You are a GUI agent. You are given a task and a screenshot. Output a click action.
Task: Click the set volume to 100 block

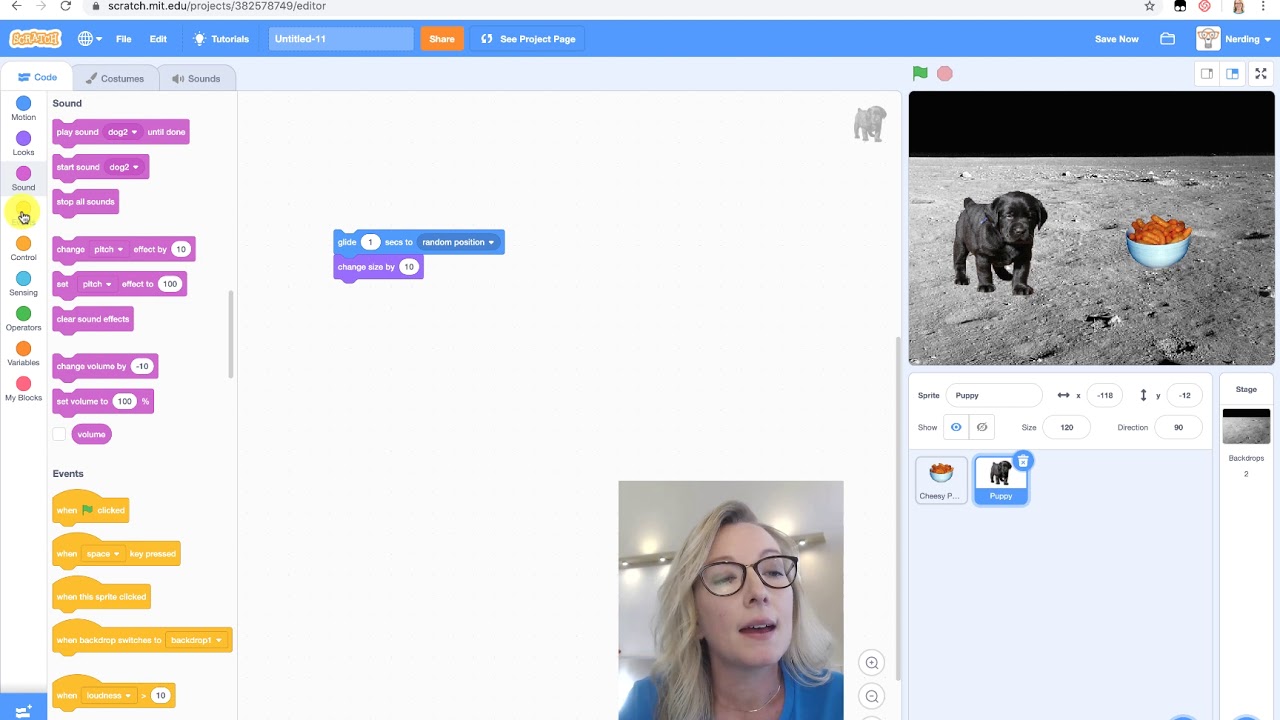103,401
